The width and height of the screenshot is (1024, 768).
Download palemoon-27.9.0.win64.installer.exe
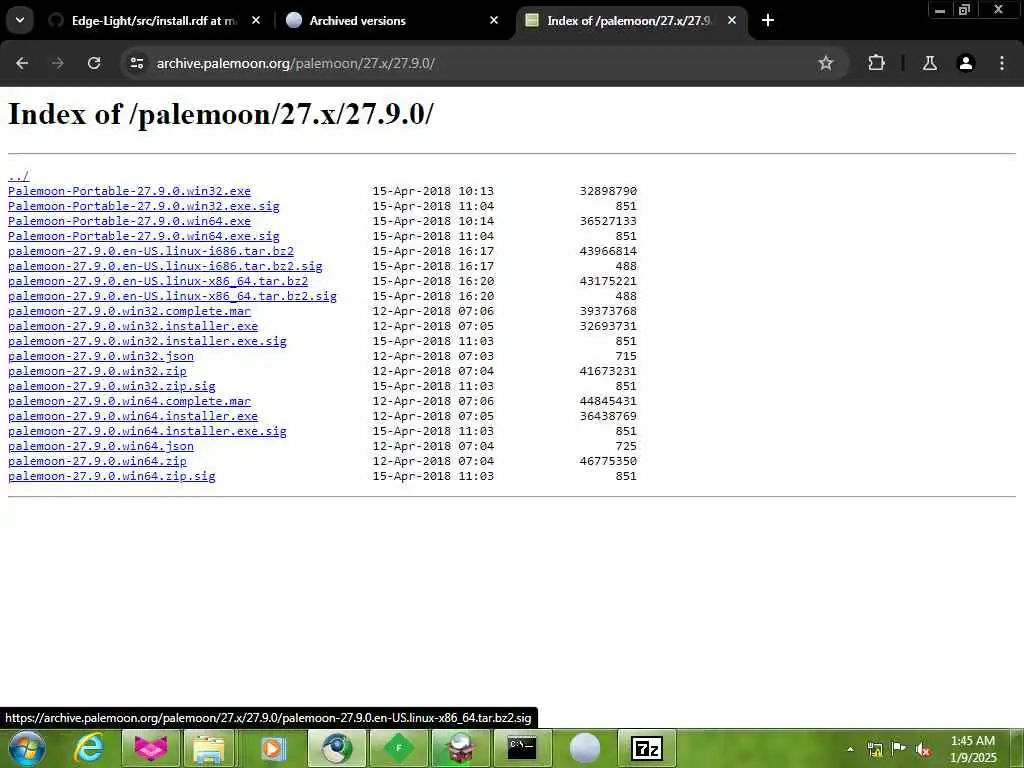click(x=133, y=417)
